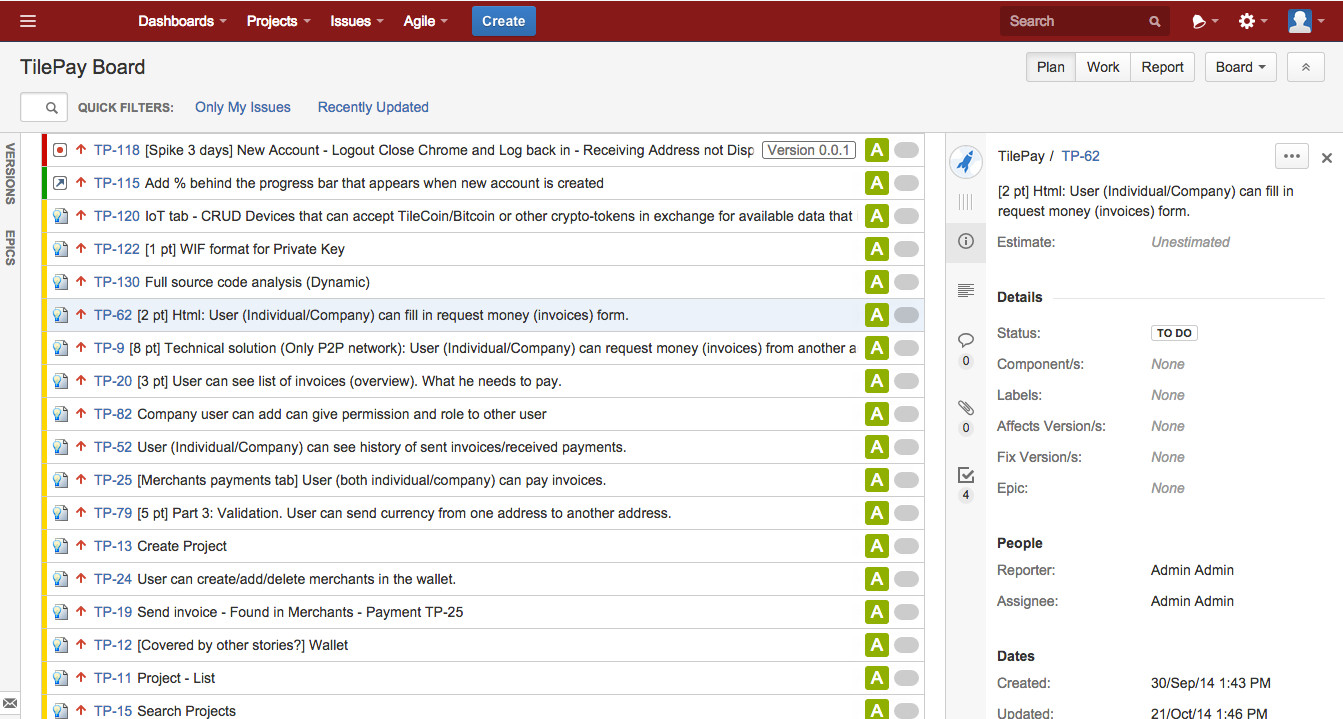Open issue key link TP-118
Image resolution: width=1343 pixels, height=719 pixels.
coord(117,150)
